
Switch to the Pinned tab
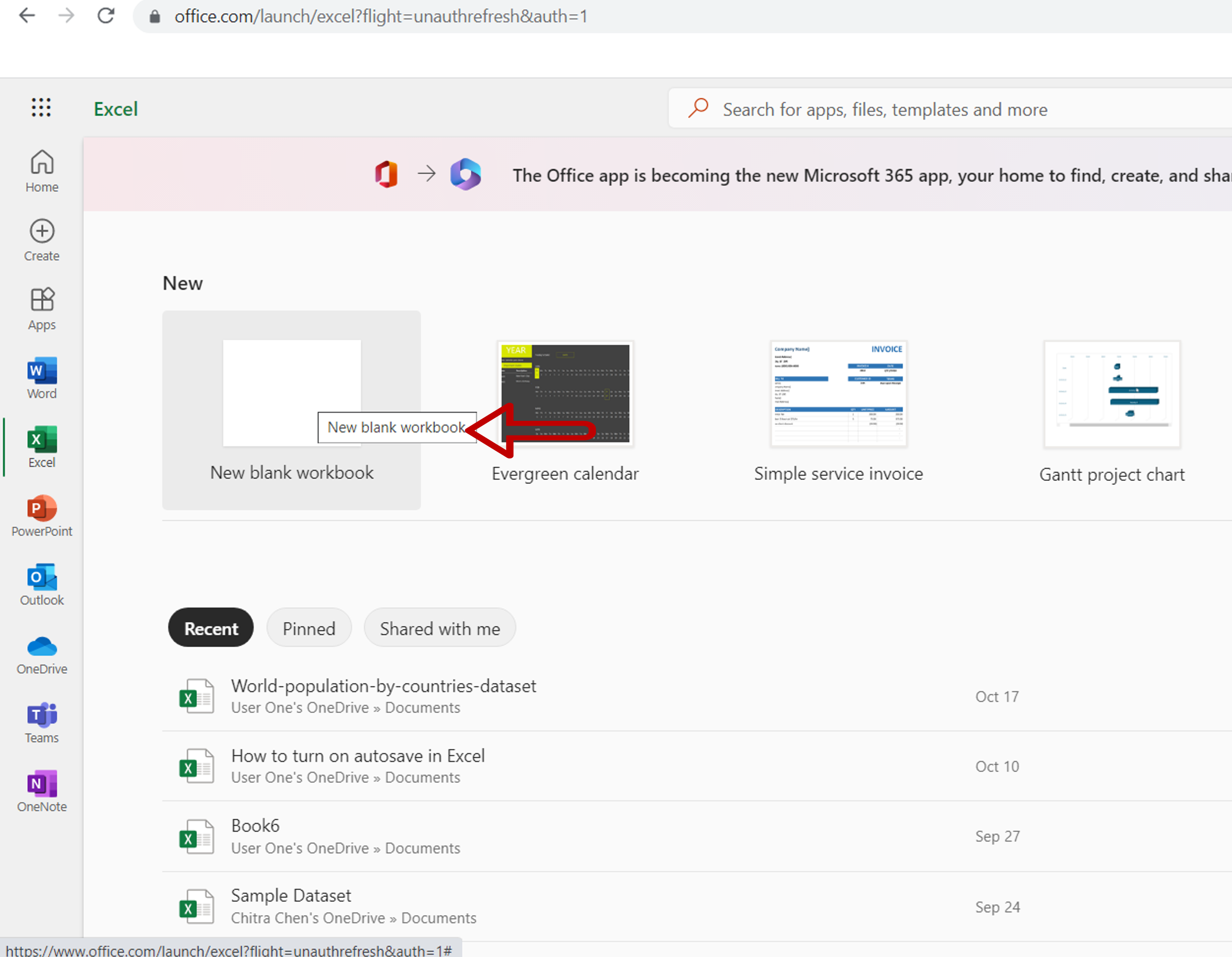click(x=308, y=628)
